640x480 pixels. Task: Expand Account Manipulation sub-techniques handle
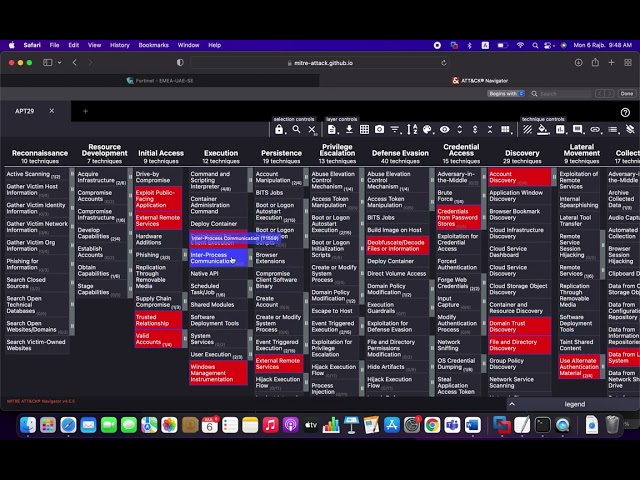point(306,177)
